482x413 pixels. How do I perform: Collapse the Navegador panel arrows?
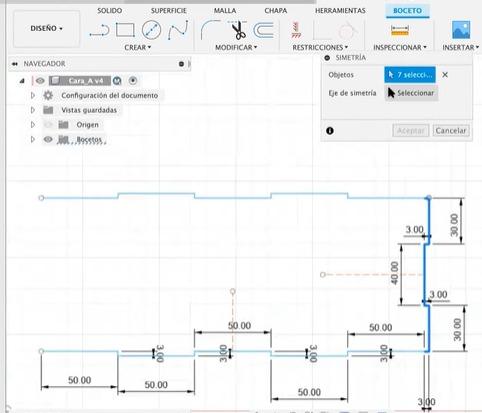click(x=15, y=64)
